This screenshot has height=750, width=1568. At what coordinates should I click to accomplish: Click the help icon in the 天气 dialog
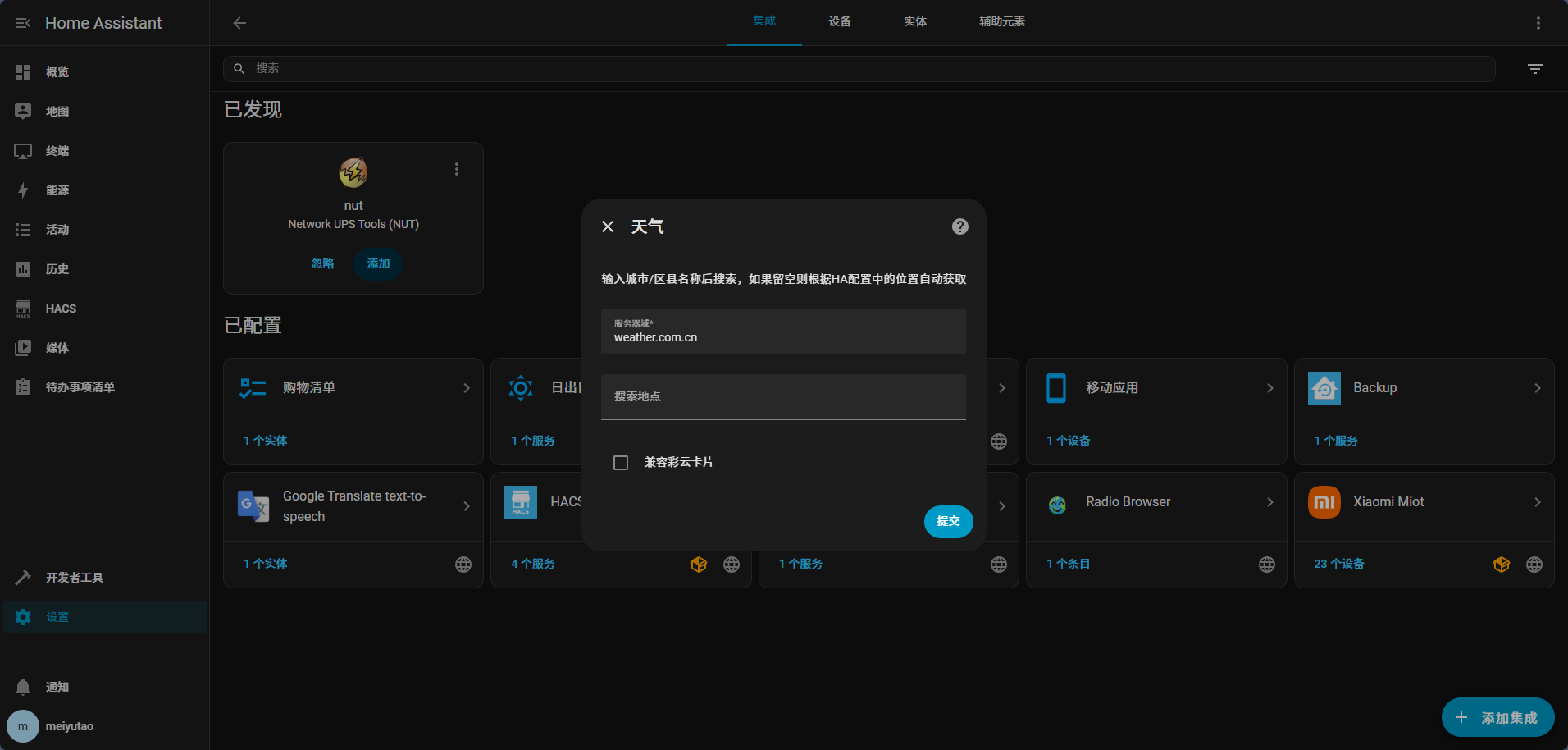pos(959,226)
